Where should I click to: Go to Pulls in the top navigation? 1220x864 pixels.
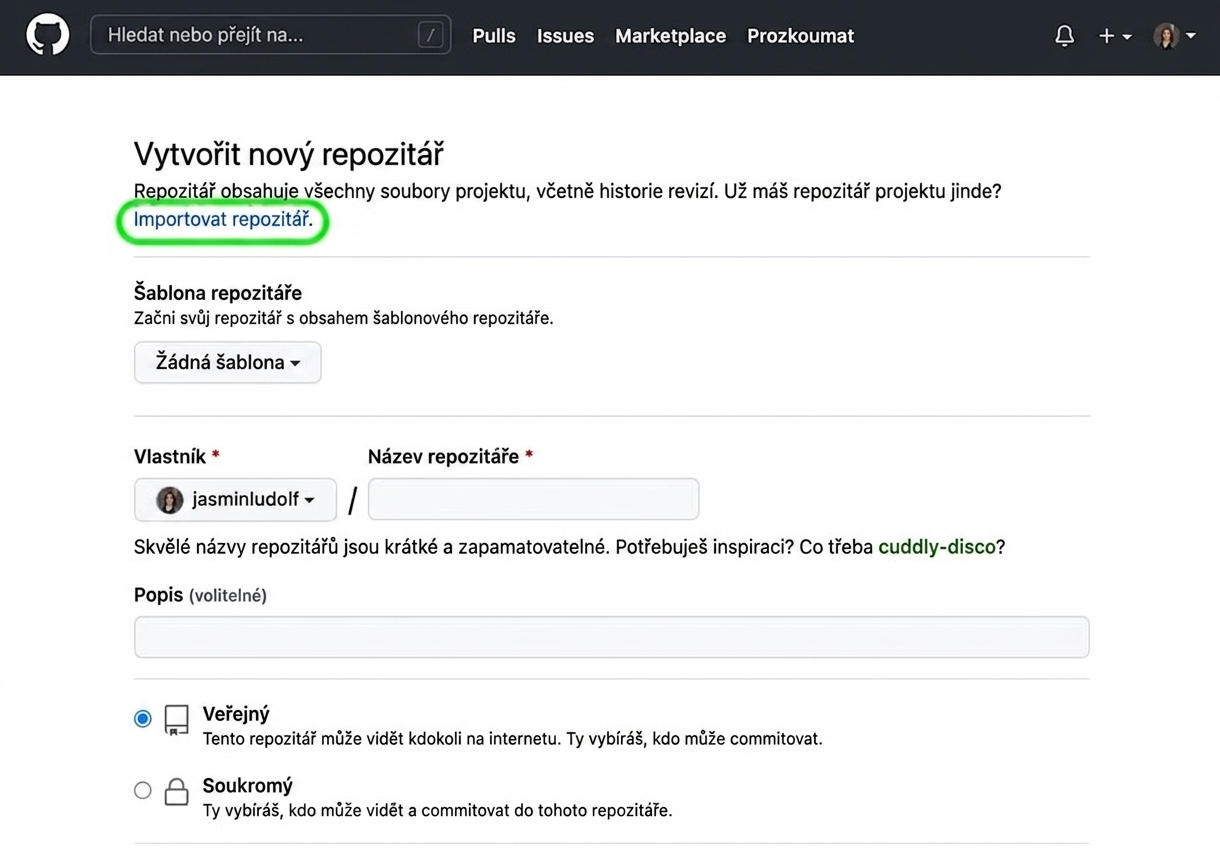[494, 36]
